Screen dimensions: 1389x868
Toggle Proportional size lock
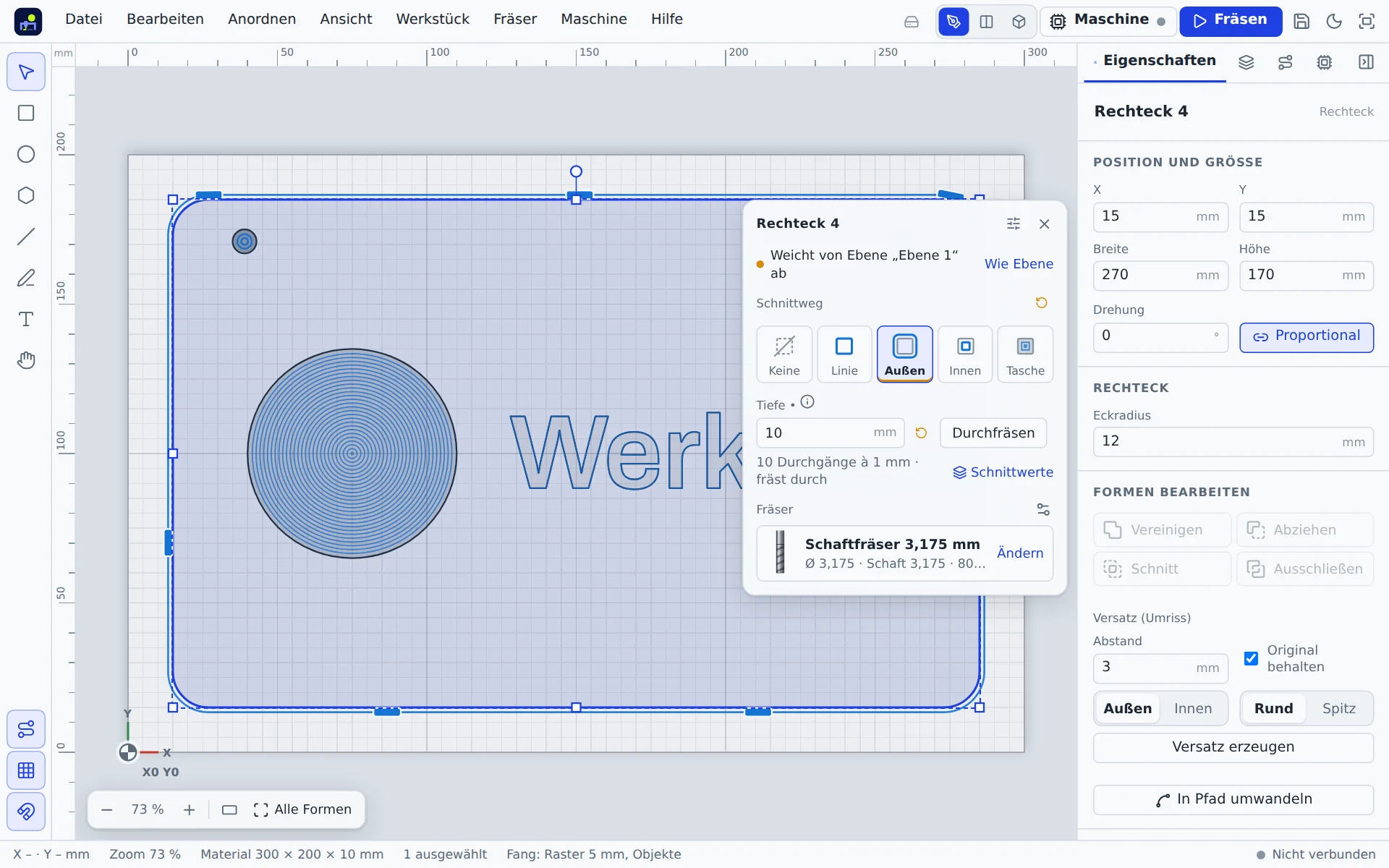1306,337
